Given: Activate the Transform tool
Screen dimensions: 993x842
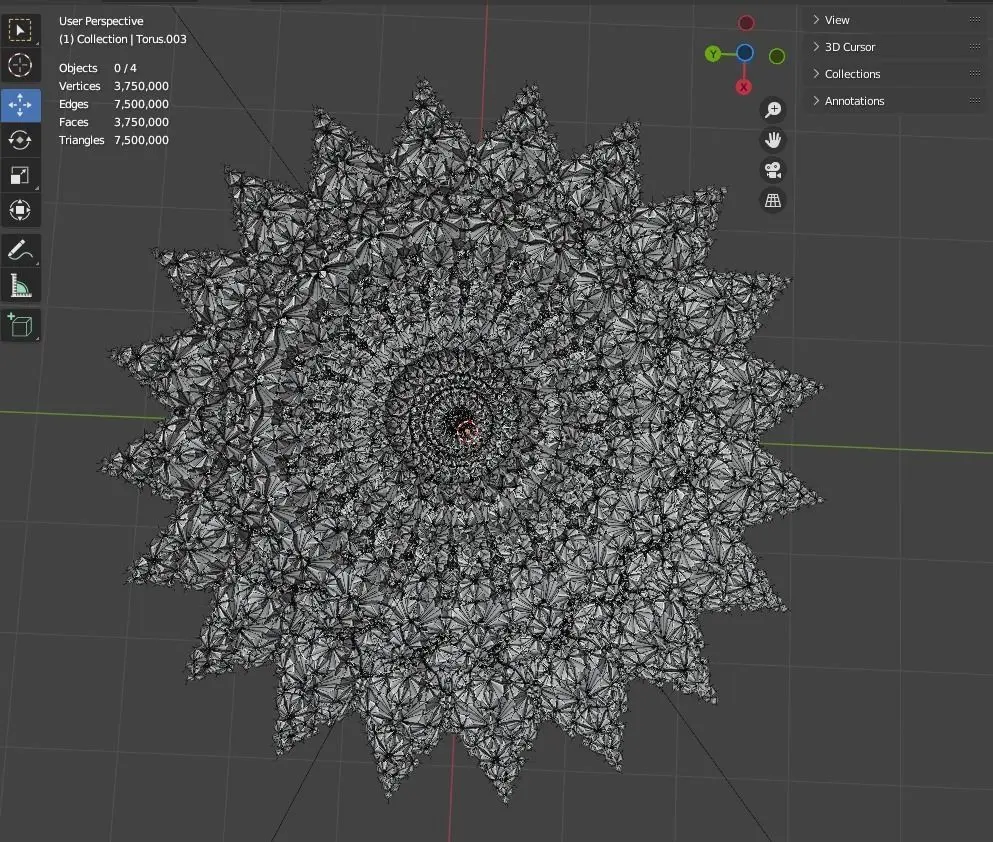Looking at the screenshot, I should point(20,210).
